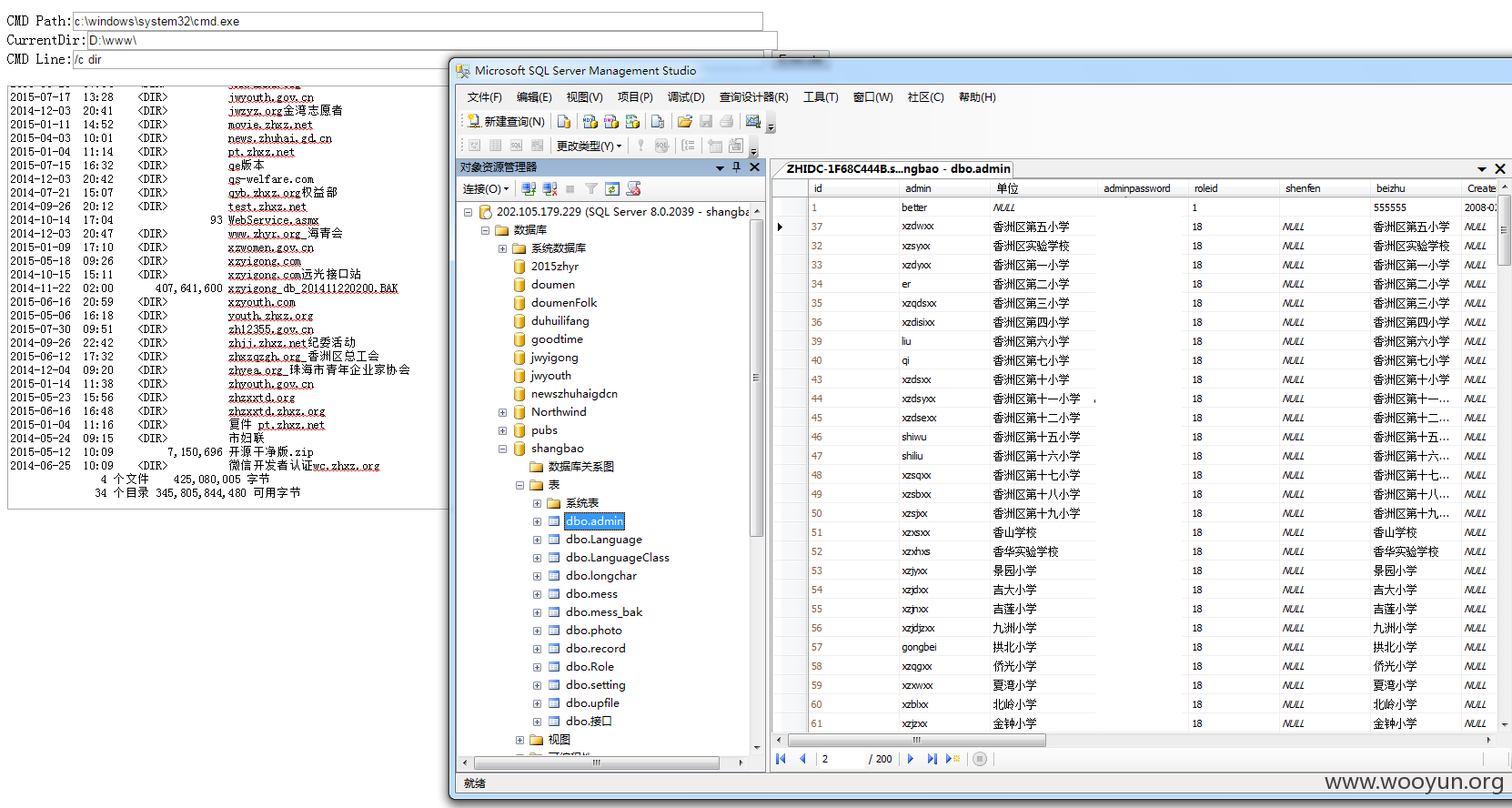The width and height of the screenshot is (1512, 808).
Task: Expand the dbo.Language table node
Action: point(537,540)
